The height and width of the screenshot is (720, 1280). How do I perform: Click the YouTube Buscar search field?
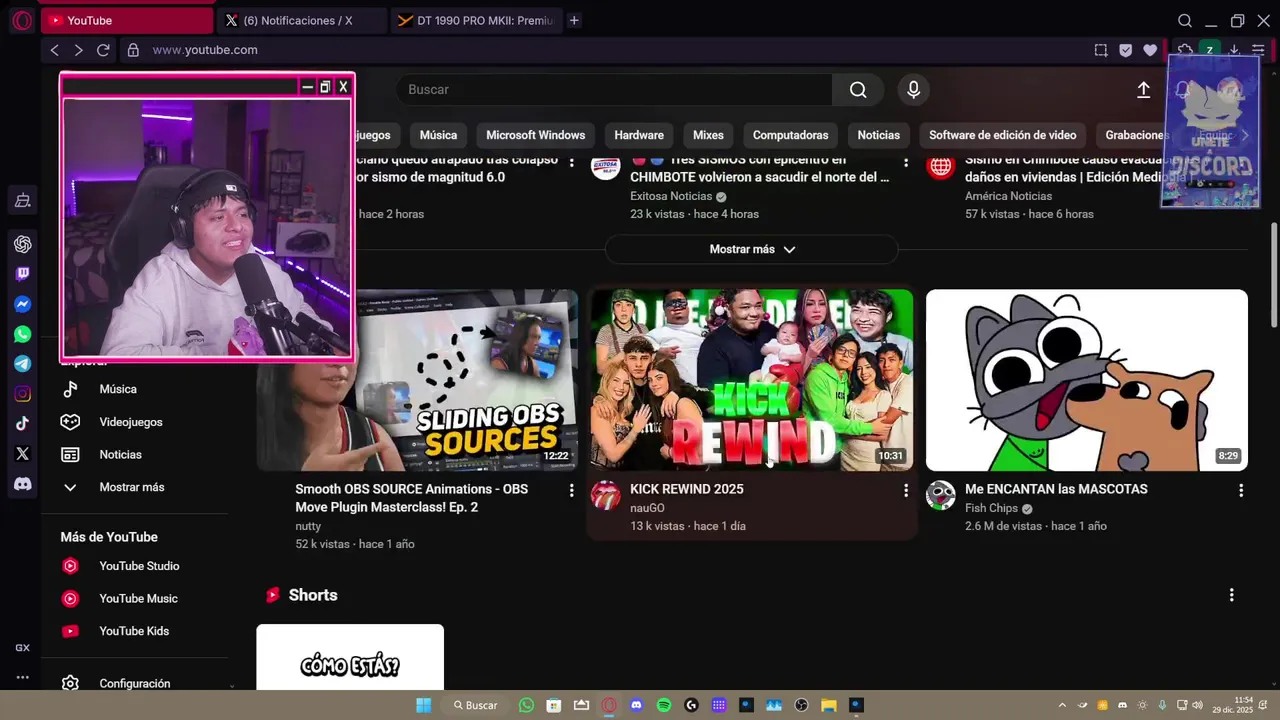(614, 90)
